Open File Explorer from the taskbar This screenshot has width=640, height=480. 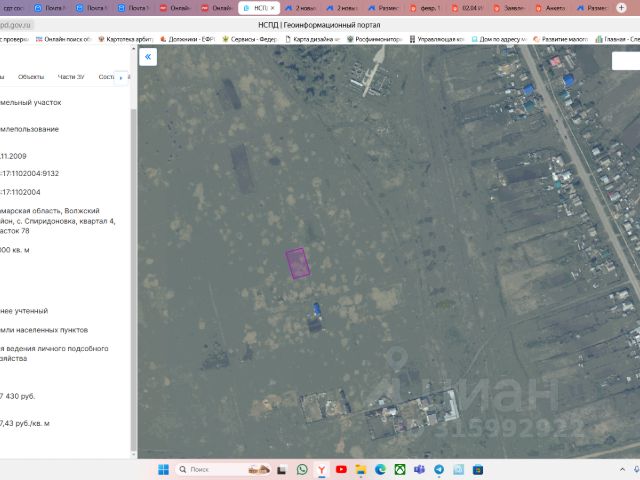[x=360, y=470]
